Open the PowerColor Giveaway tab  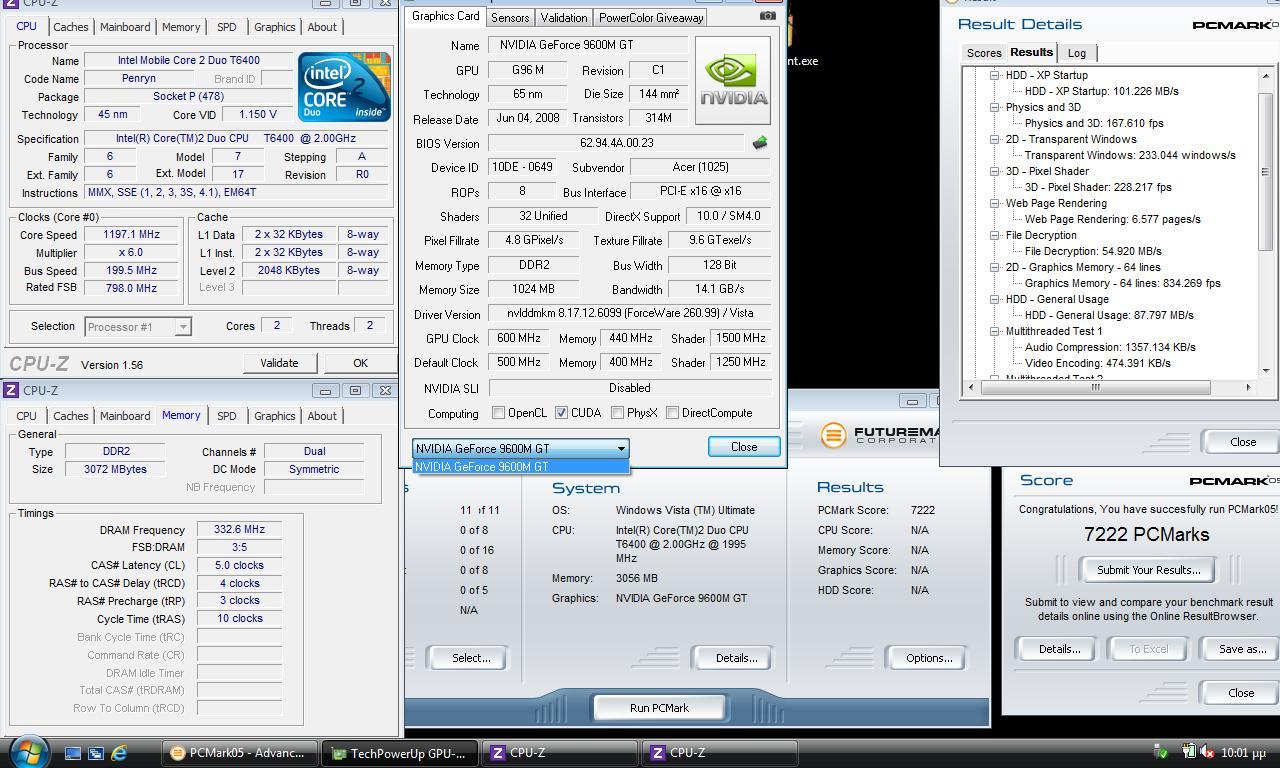[651, 18]
